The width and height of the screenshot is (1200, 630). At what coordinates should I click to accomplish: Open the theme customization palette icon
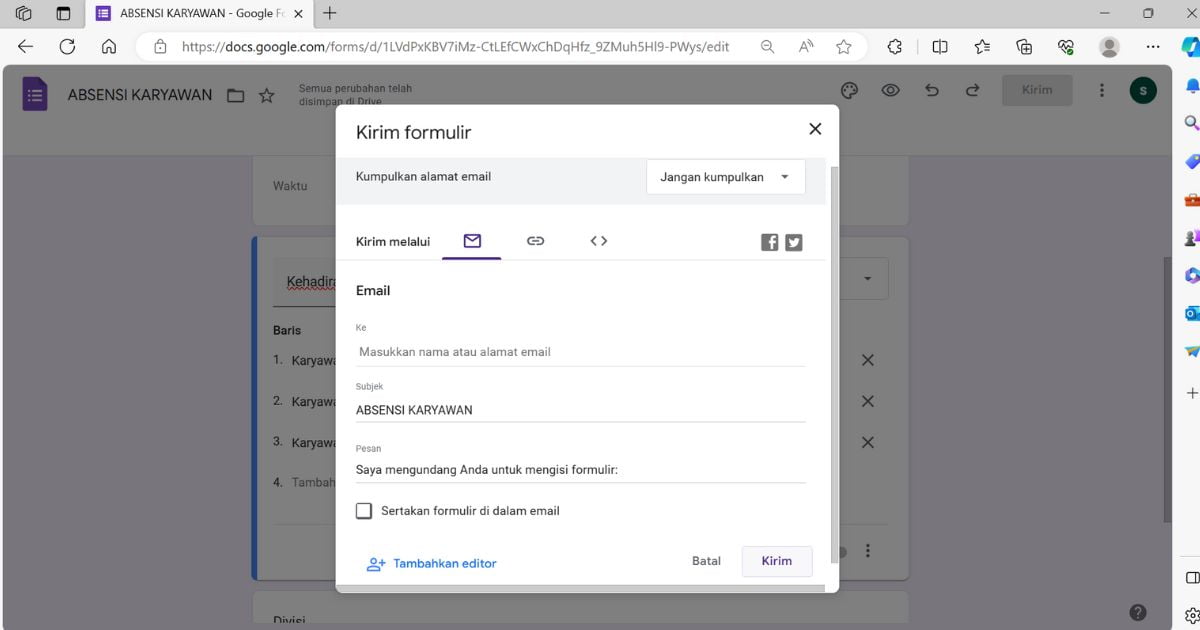(849, 90)
